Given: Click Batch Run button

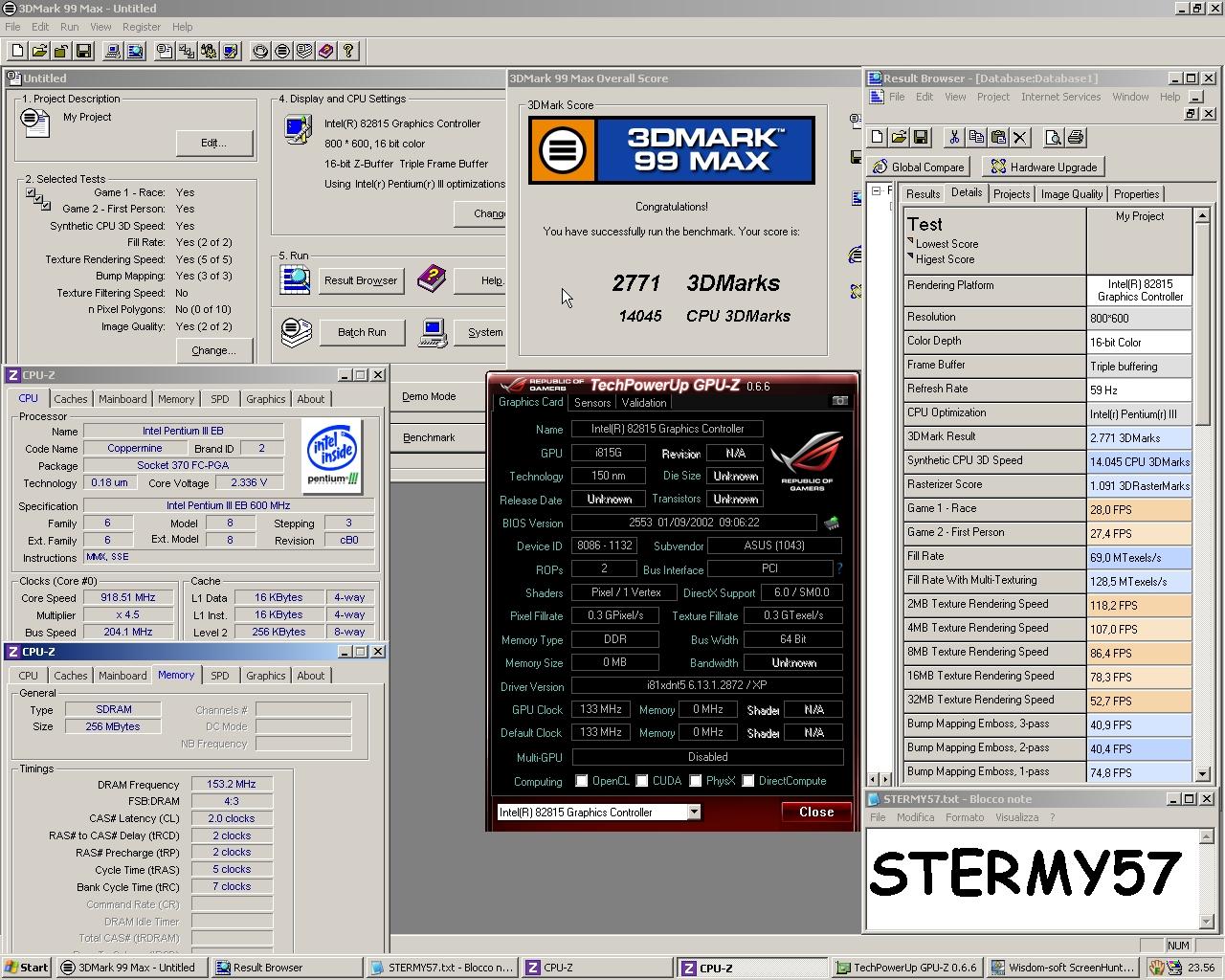Looking at the screenshot, I should [x=362, y=332].
